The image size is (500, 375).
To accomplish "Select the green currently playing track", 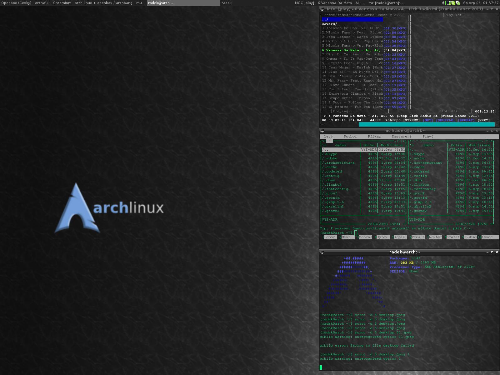I will (x=364, y=50).
